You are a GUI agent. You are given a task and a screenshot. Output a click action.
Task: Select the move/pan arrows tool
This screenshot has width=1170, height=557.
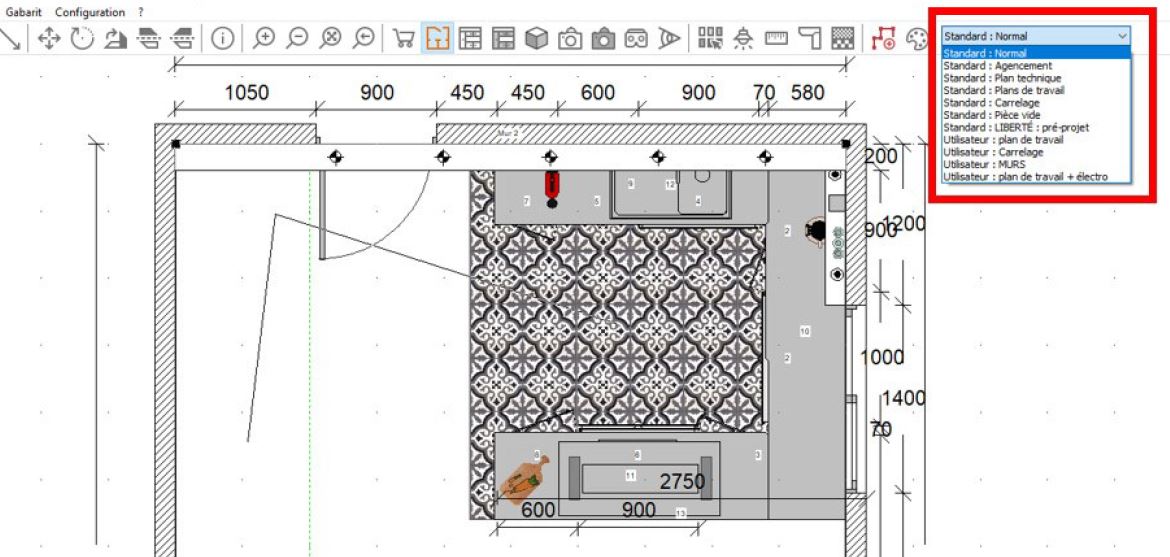pyautogui.click(x=48, y=39)
